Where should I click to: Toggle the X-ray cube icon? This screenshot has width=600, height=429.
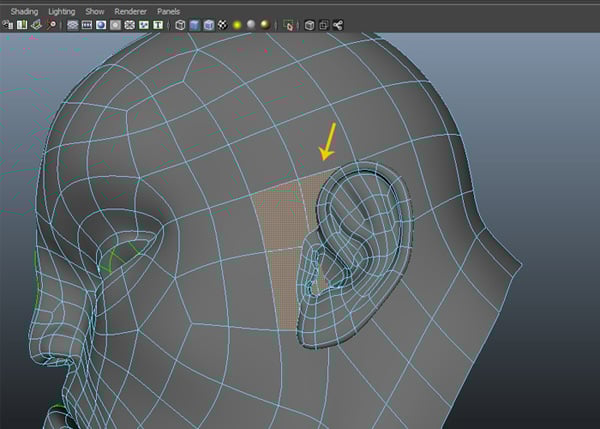(x=310, y=25)
